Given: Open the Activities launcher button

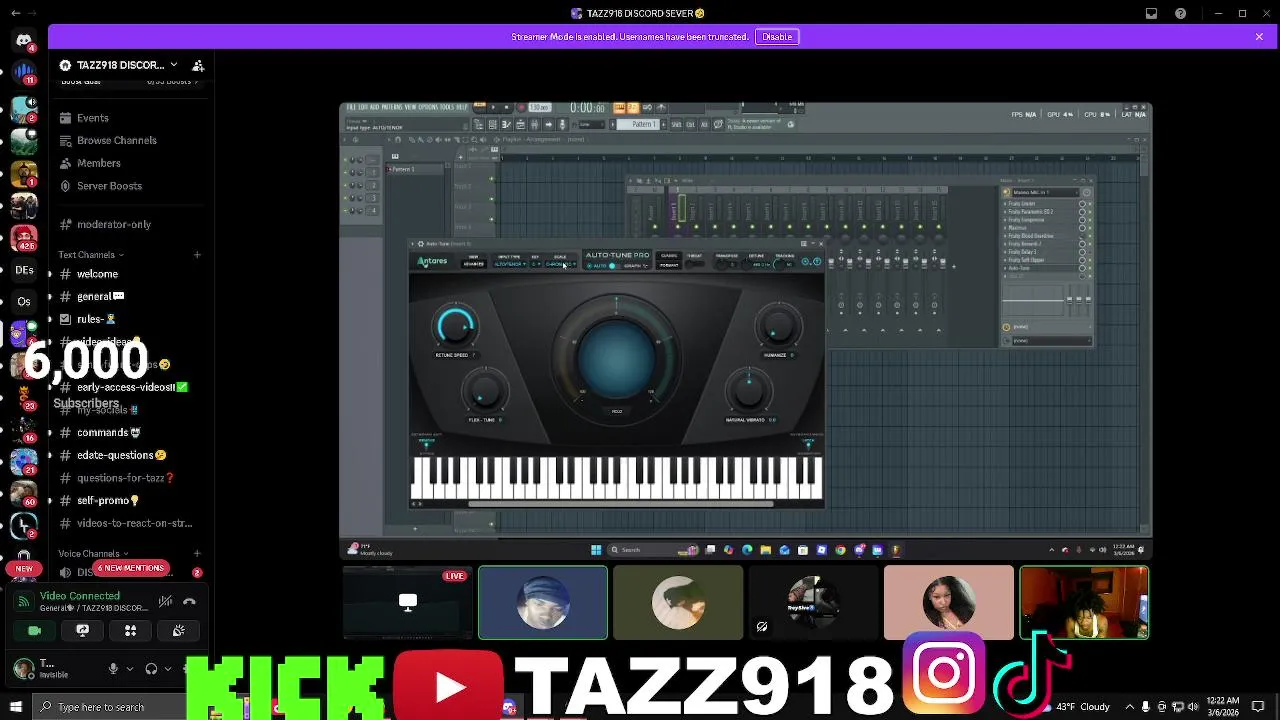Looking at the screenshot, I should click(130, 631).
